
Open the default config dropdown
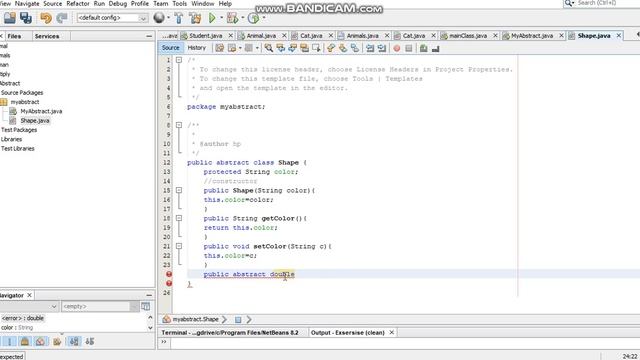click(x=112, y=18)
